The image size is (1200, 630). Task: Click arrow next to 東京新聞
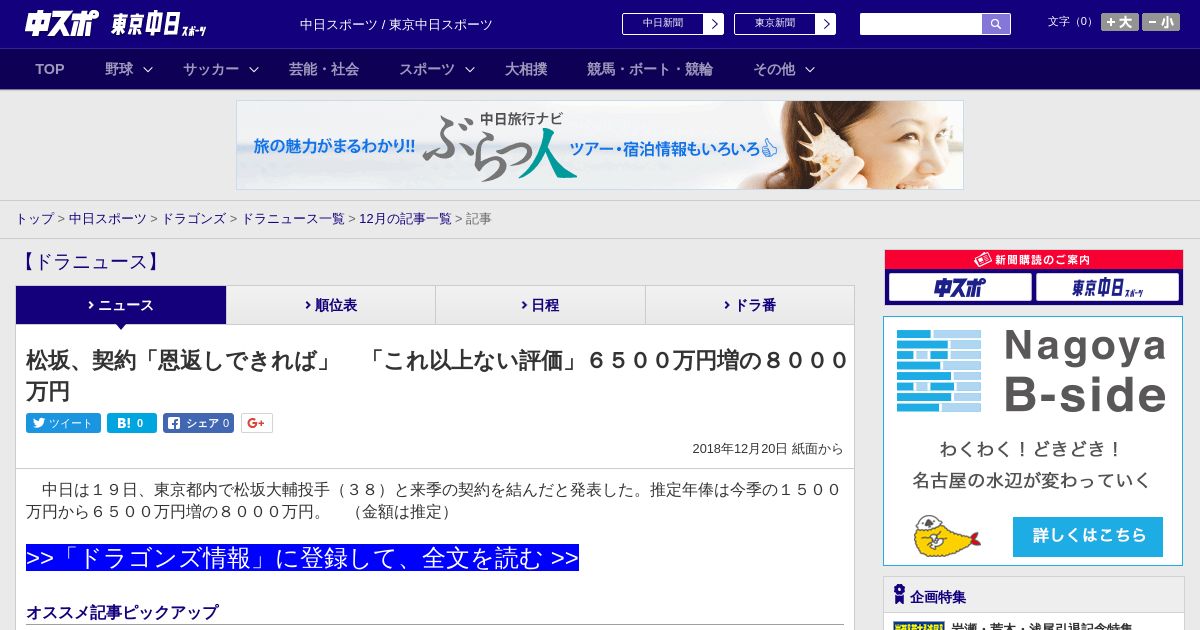825,24
